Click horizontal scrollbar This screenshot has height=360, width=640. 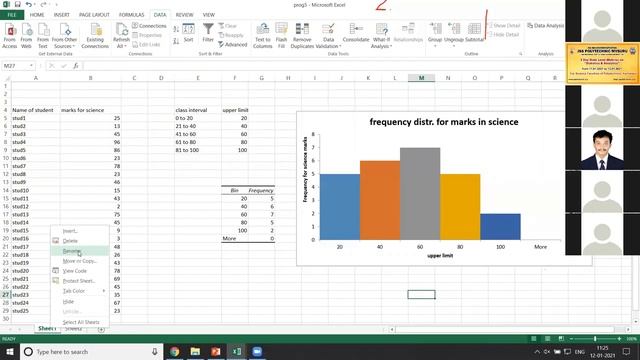506,329
